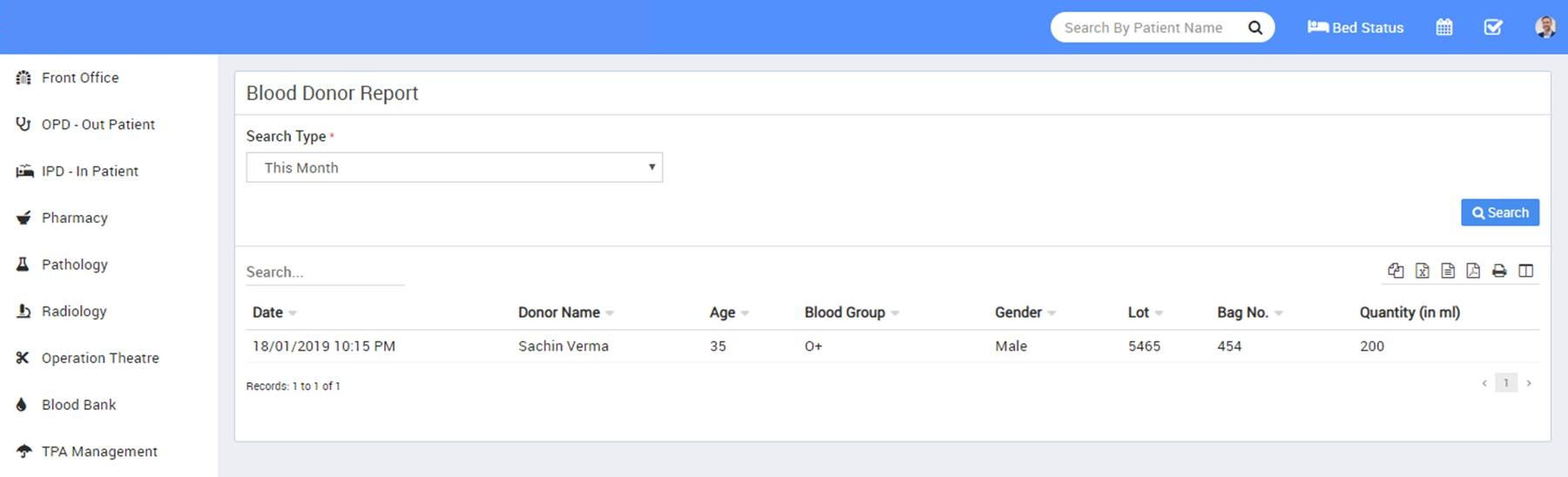Open the calendar icon in header
Screen dimensions: 1568x477
point(1444,28)
